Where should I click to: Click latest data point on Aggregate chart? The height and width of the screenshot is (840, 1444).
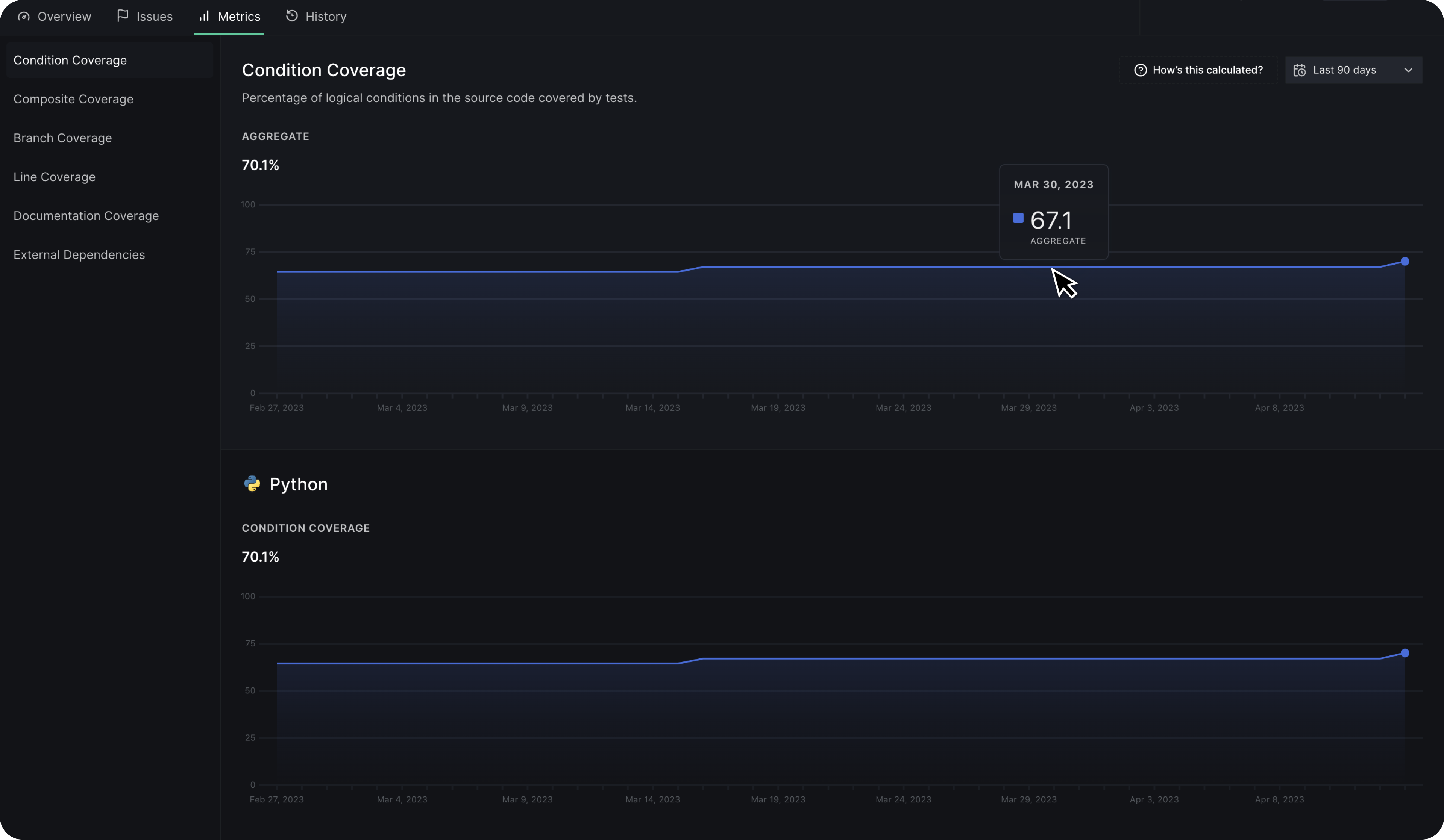tap(1405, 261)
